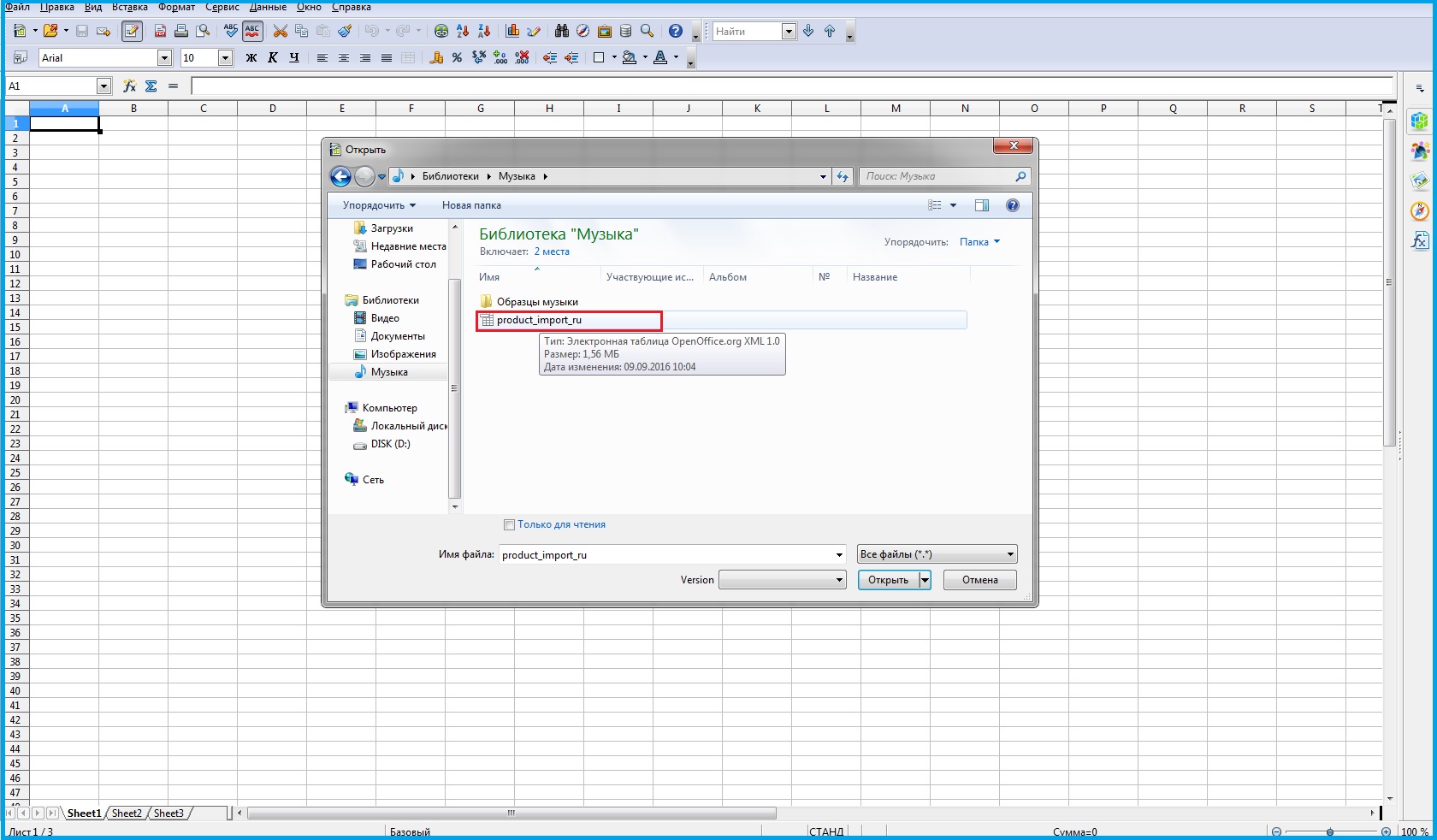Toggle Edit File mode button
Image resolution: width=1437 pixels, height=840 pixels.
(x=132, y=32)
